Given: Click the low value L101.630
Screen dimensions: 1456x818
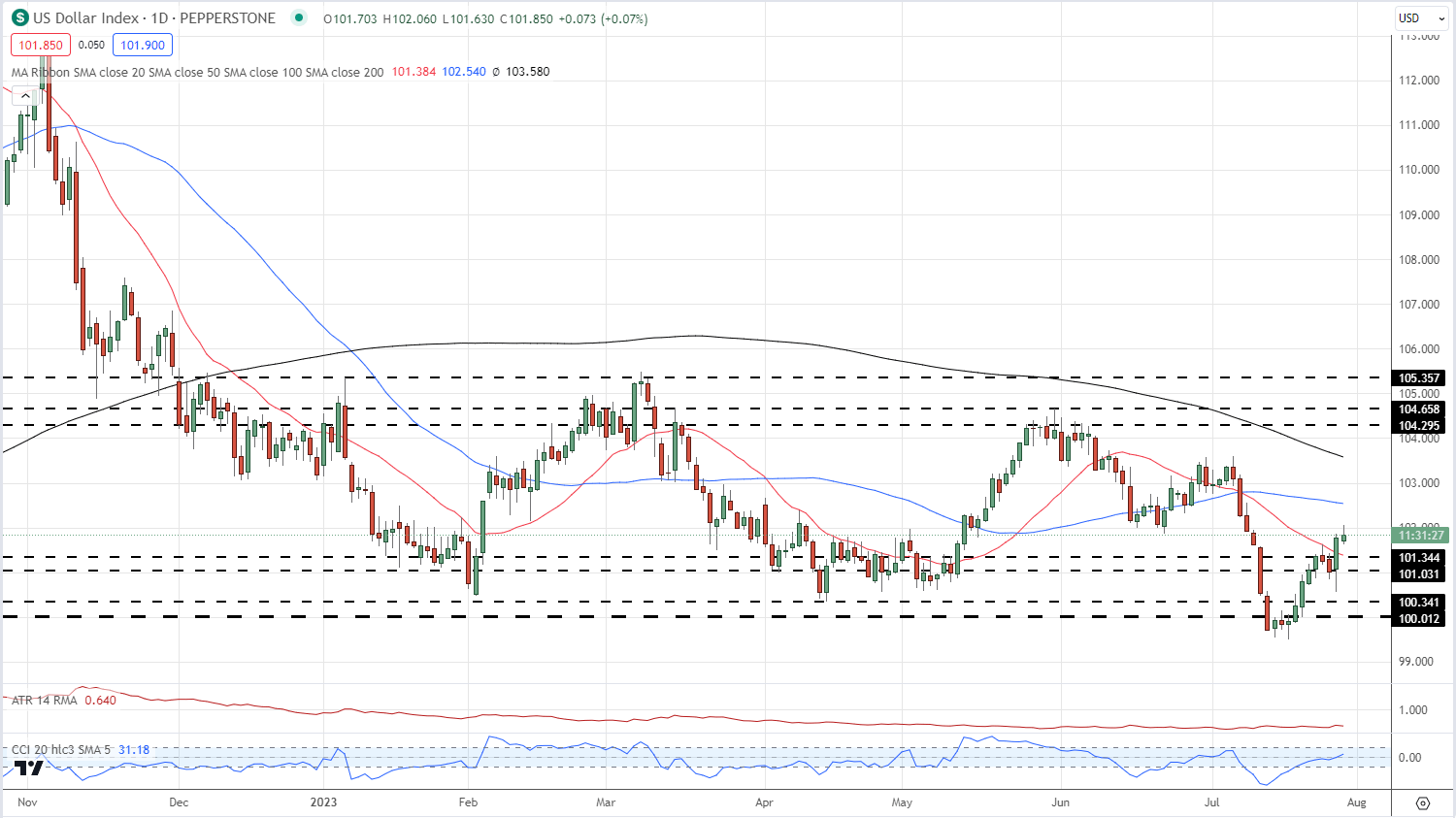Looking at the screenshot, I should pos(469,18).
